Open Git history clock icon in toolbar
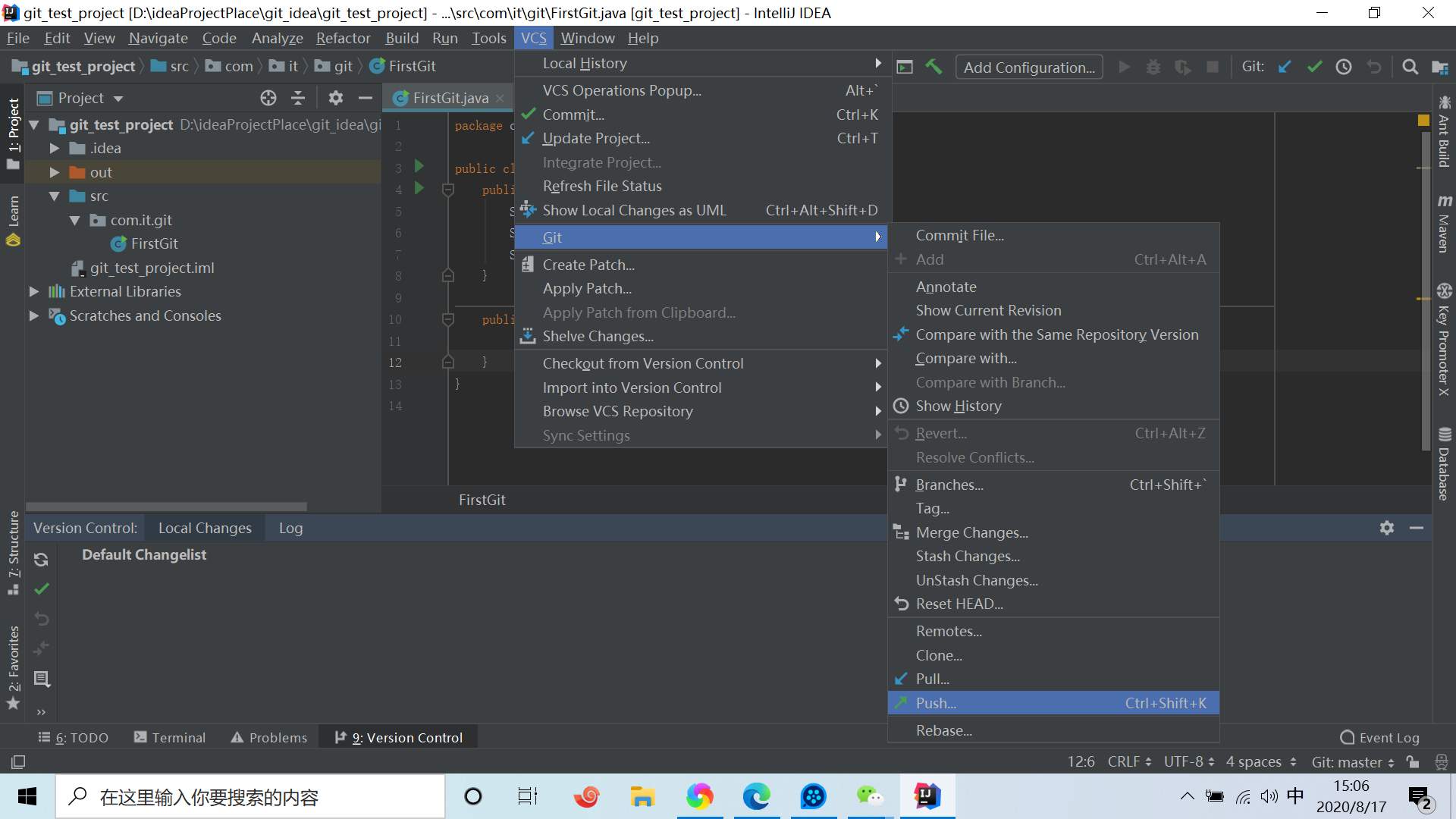 [1344, 67]
